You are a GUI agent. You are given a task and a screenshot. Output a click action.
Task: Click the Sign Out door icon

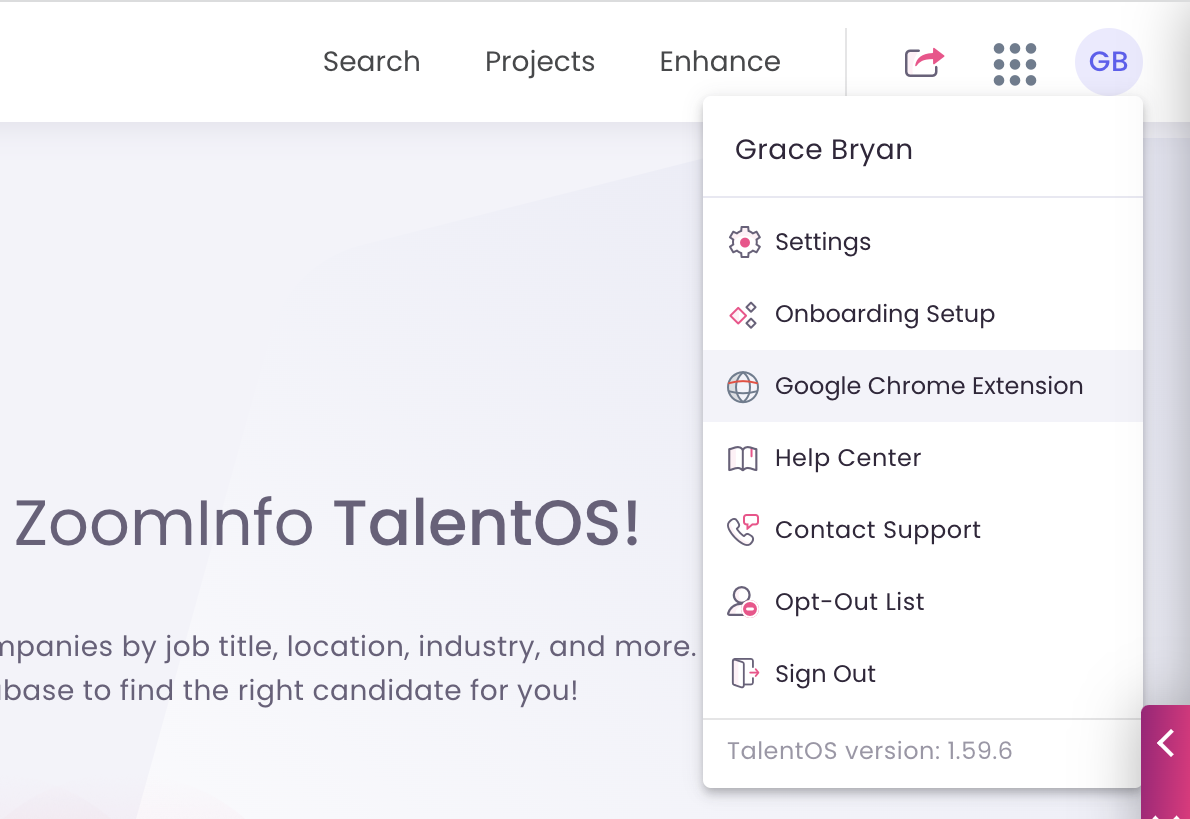click(x=743, y=673)
